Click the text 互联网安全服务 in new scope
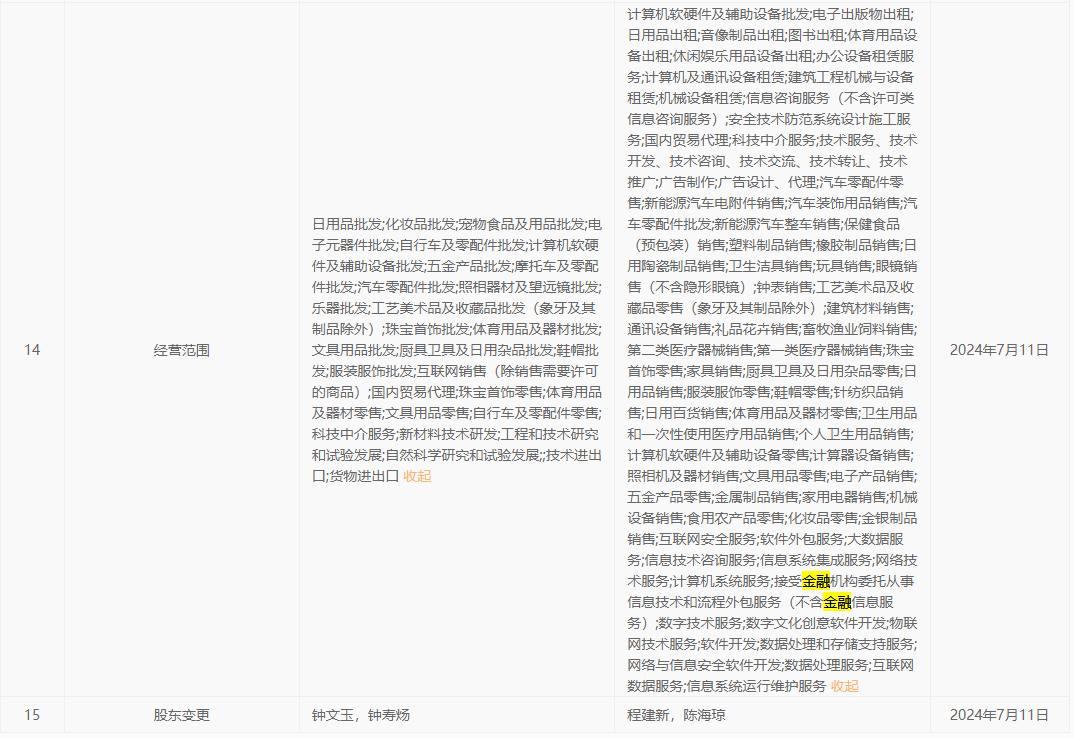This screenshot has width=1074, height=738. [x=707, y=539]
